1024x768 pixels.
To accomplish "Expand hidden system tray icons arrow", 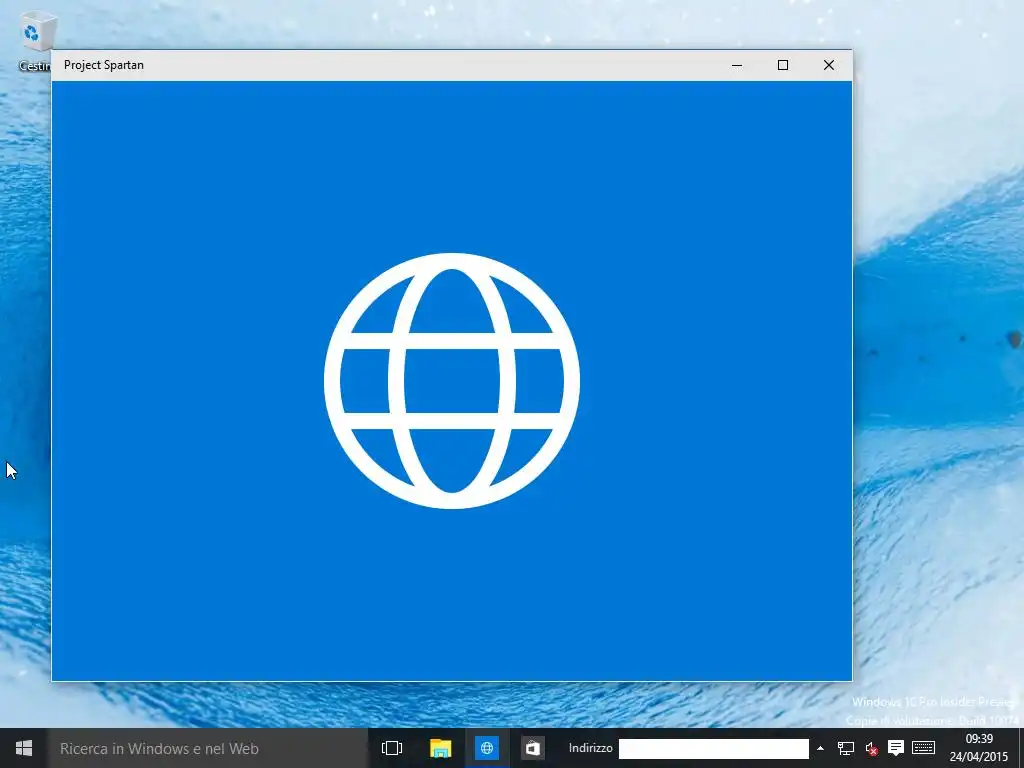I will tap(820, 748).
